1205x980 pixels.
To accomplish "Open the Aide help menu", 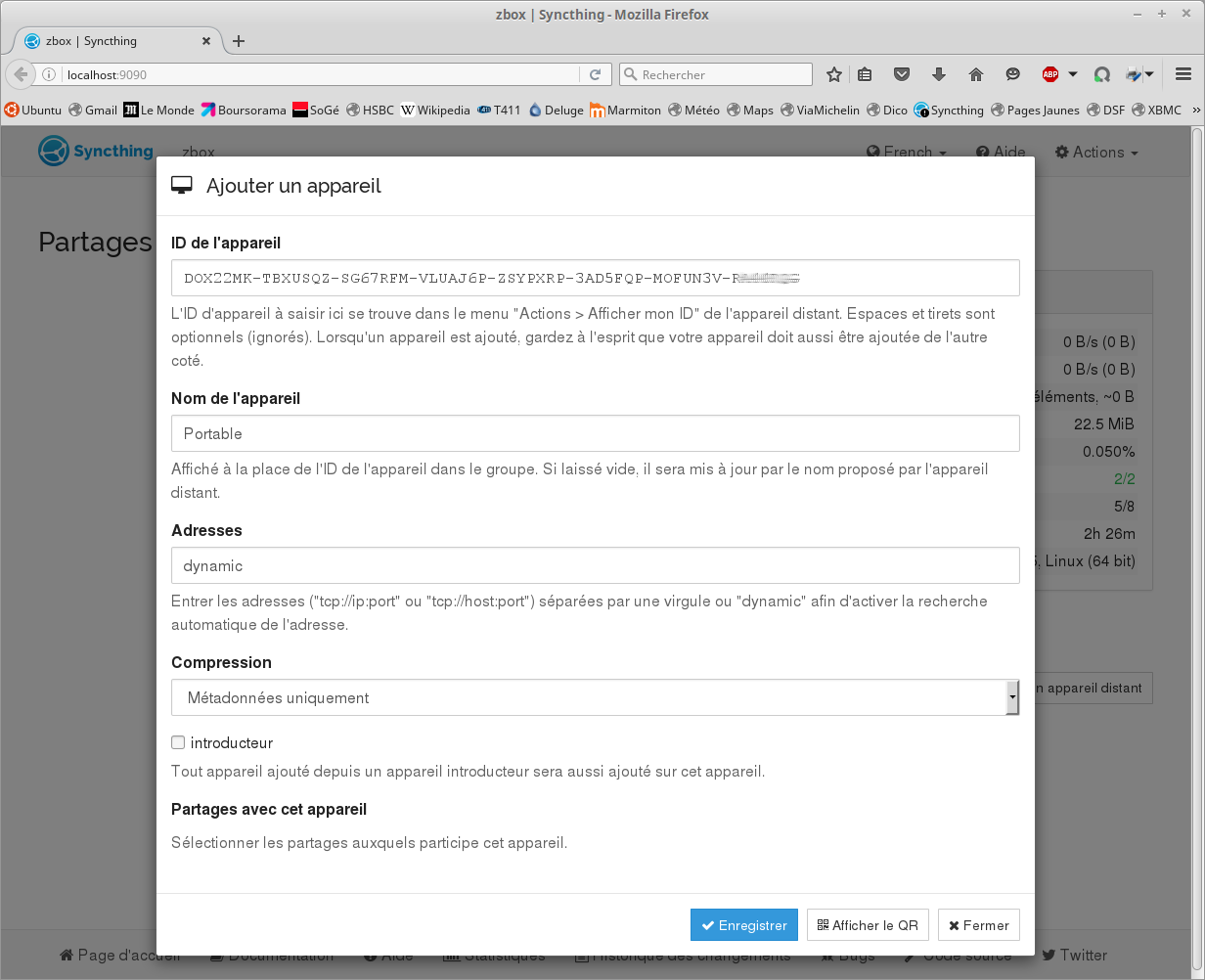I will 1001,152.
